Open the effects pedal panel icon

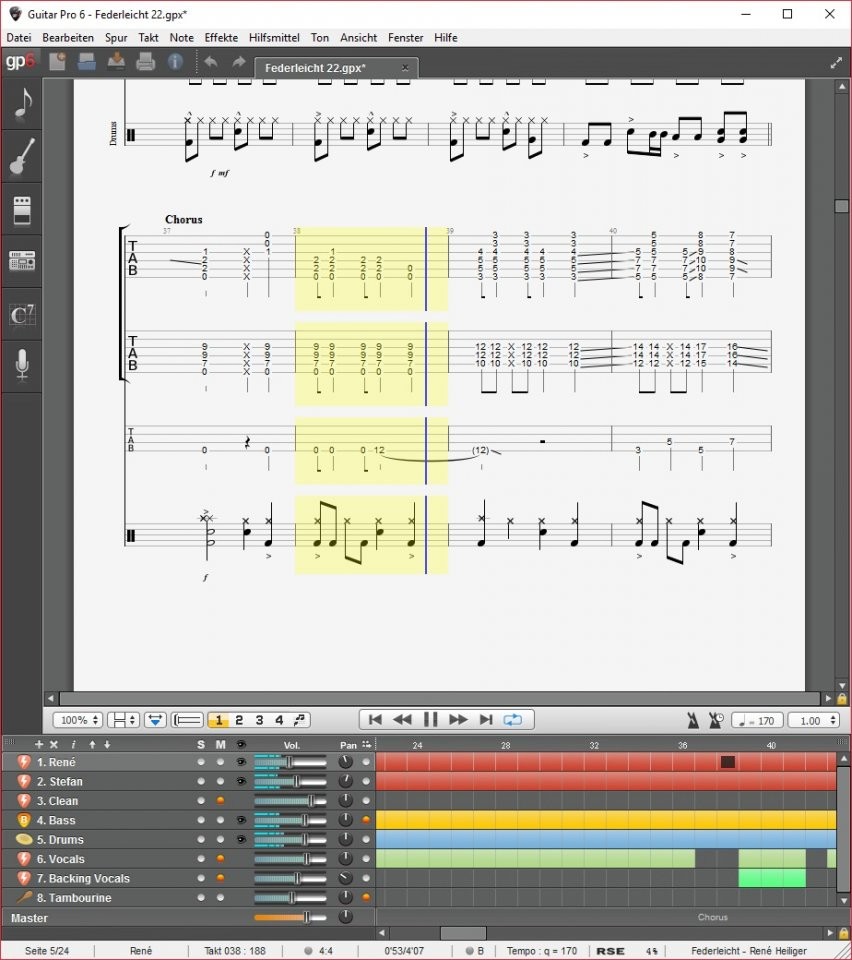pyautogui.click(x=23, y=210)
